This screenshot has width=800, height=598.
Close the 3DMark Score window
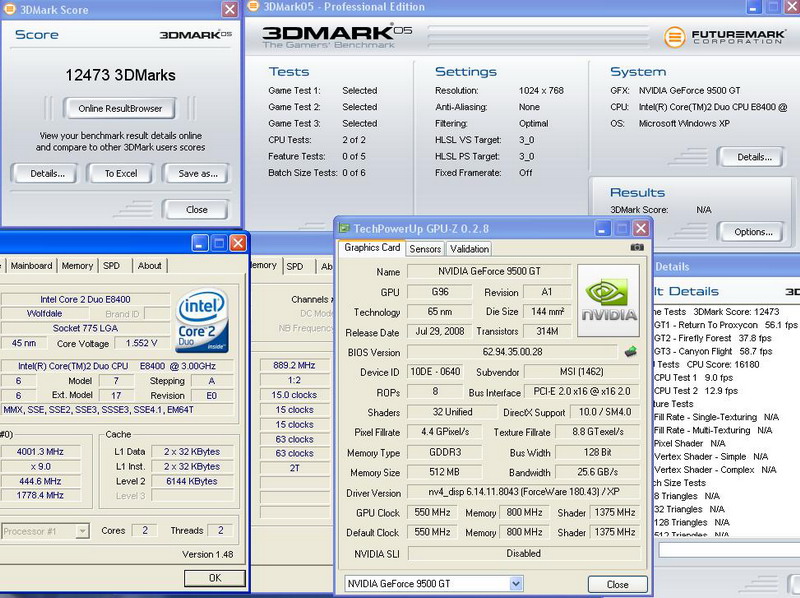[230, 9]
